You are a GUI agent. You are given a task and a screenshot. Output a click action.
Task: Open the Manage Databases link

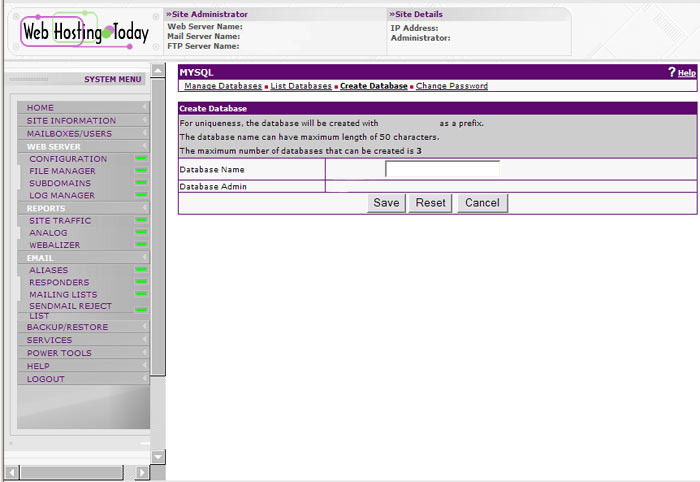[223, 86]
